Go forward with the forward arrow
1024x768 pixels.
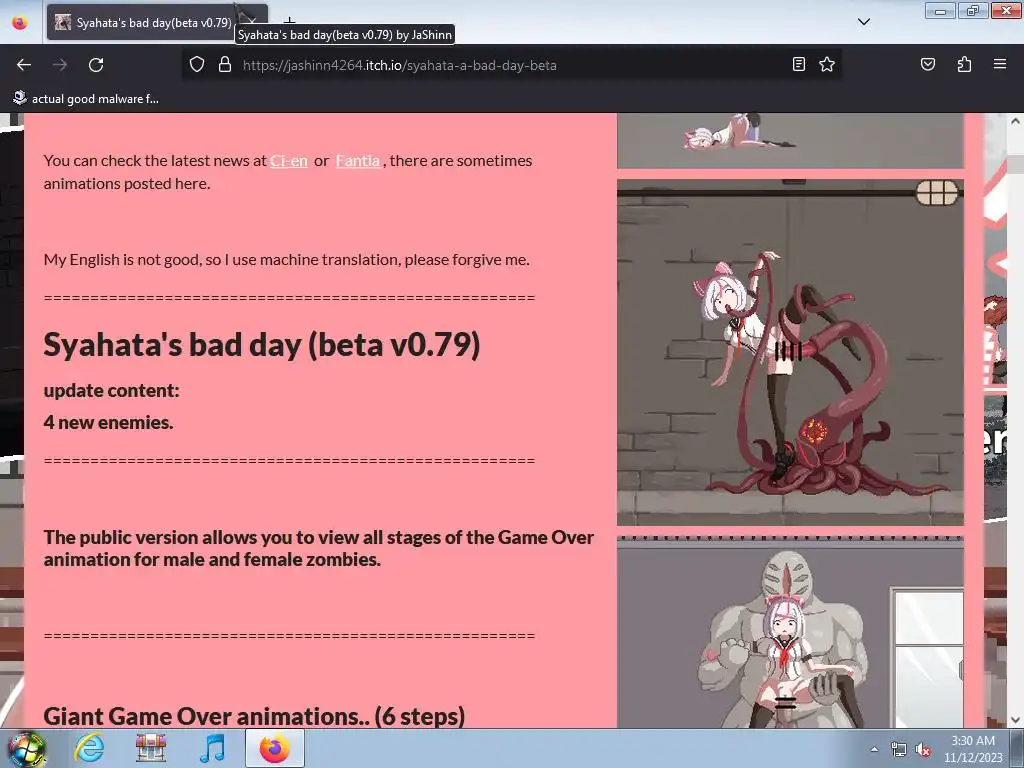point(60,65)
